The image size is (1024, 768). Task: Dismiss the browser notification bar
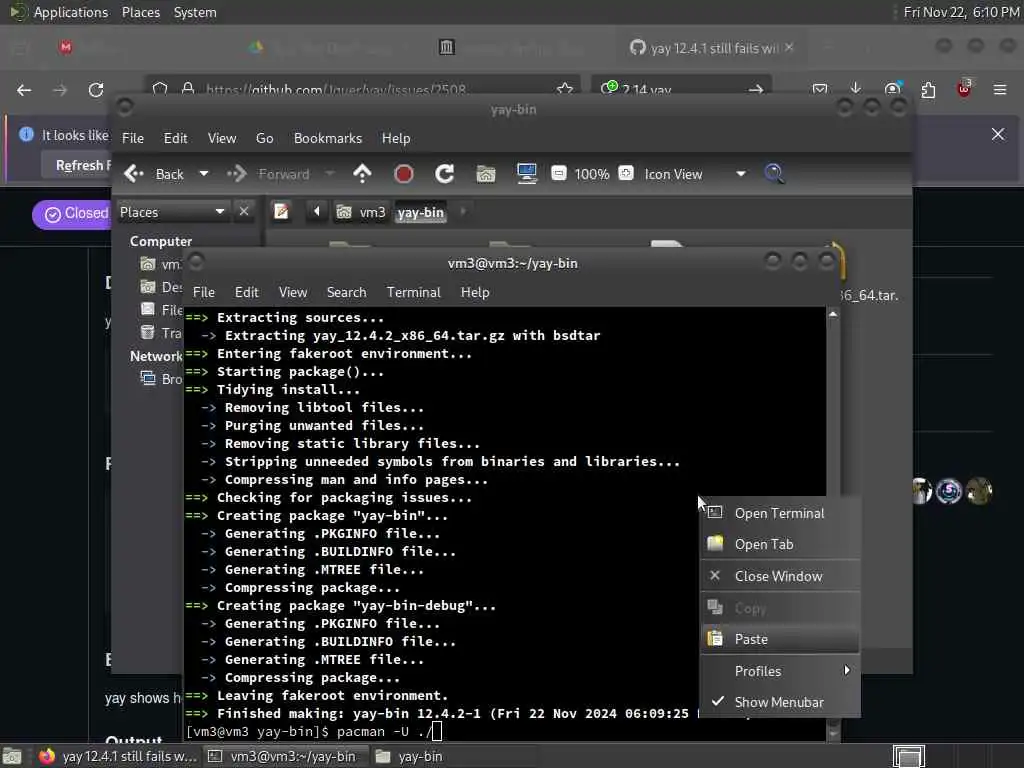(998, 135)
